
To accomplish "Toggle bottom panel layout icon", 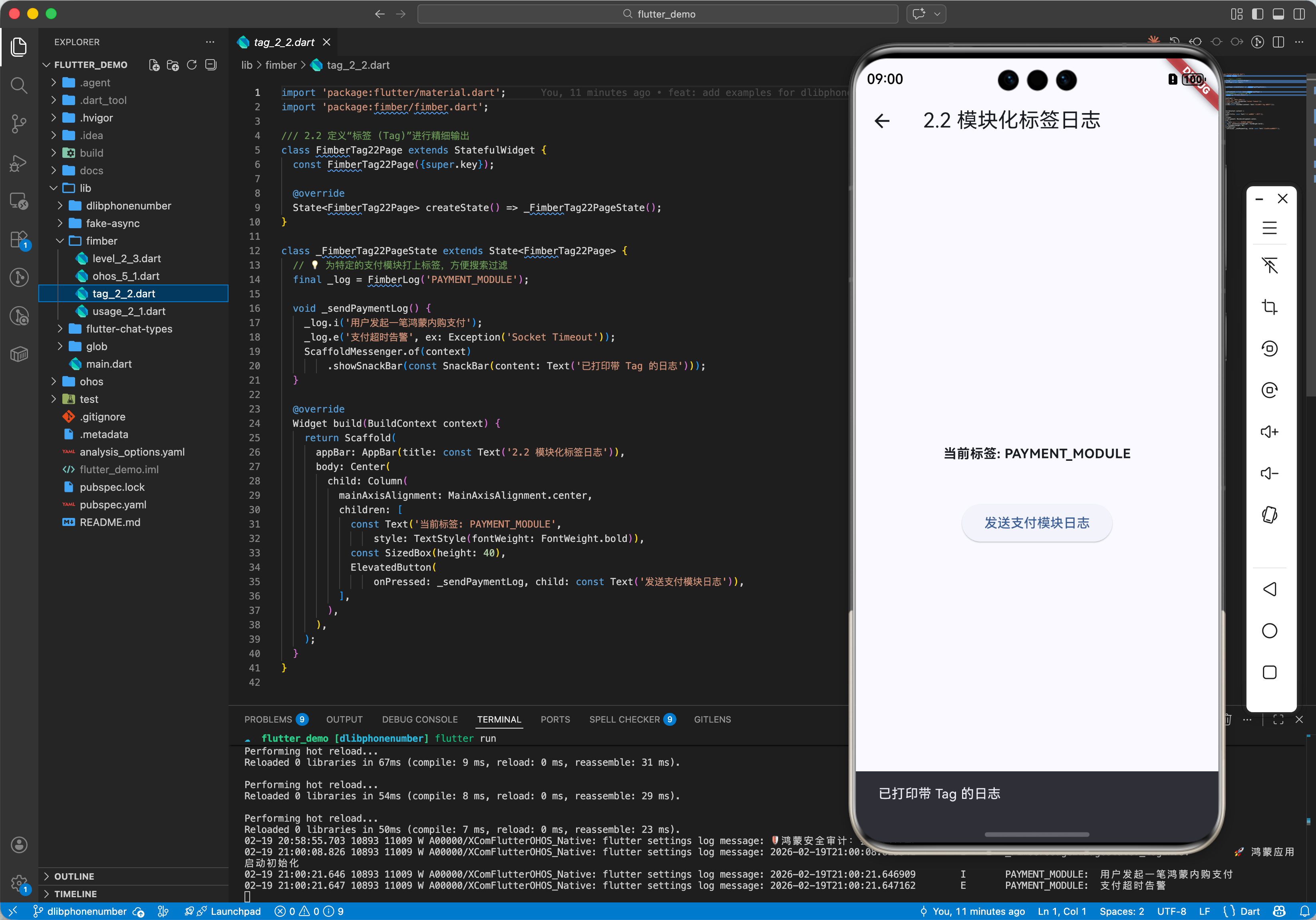I will click(x=1278, y=14).
